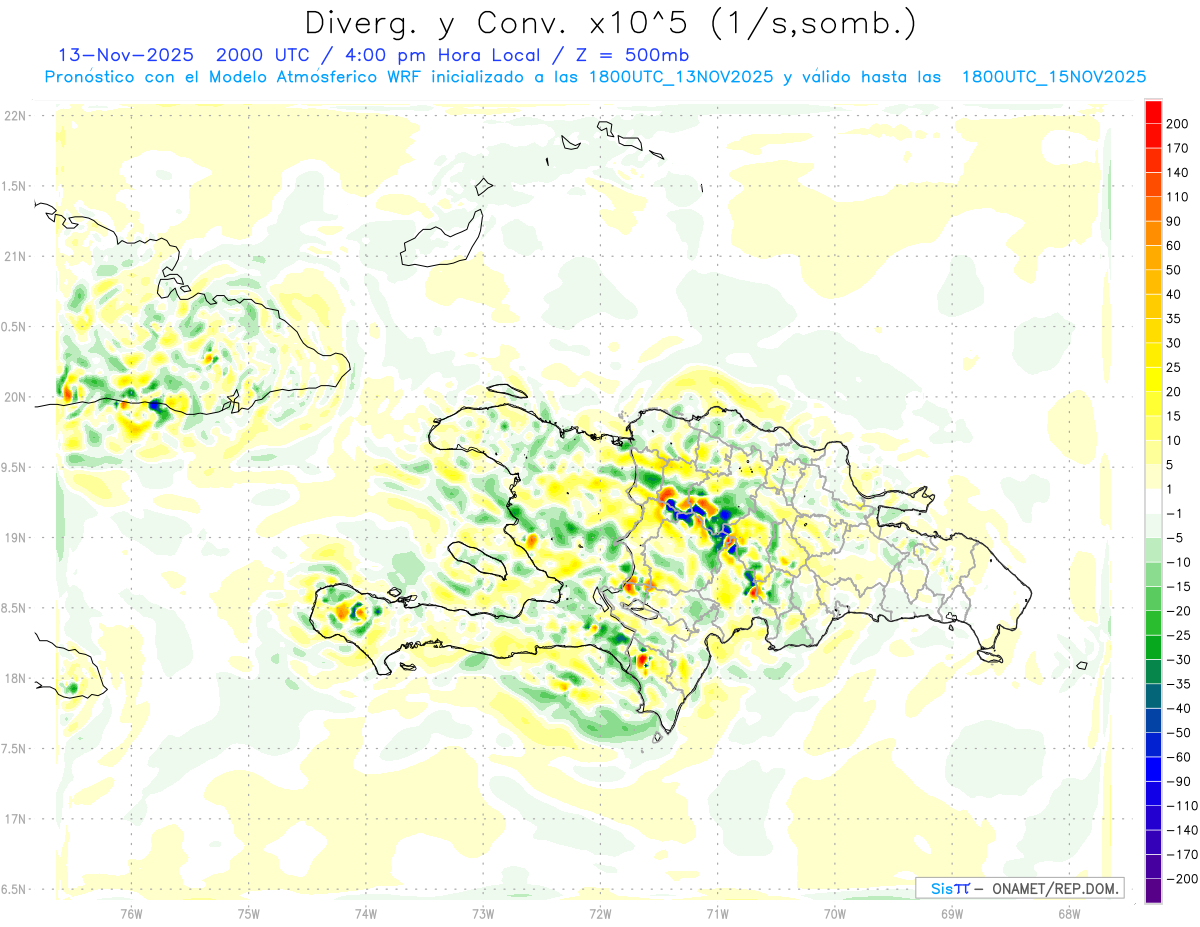Viewport: 1200px width, 927px height.
Task: Click the '20N' latitude label
Action: click(x=14, y=397)
